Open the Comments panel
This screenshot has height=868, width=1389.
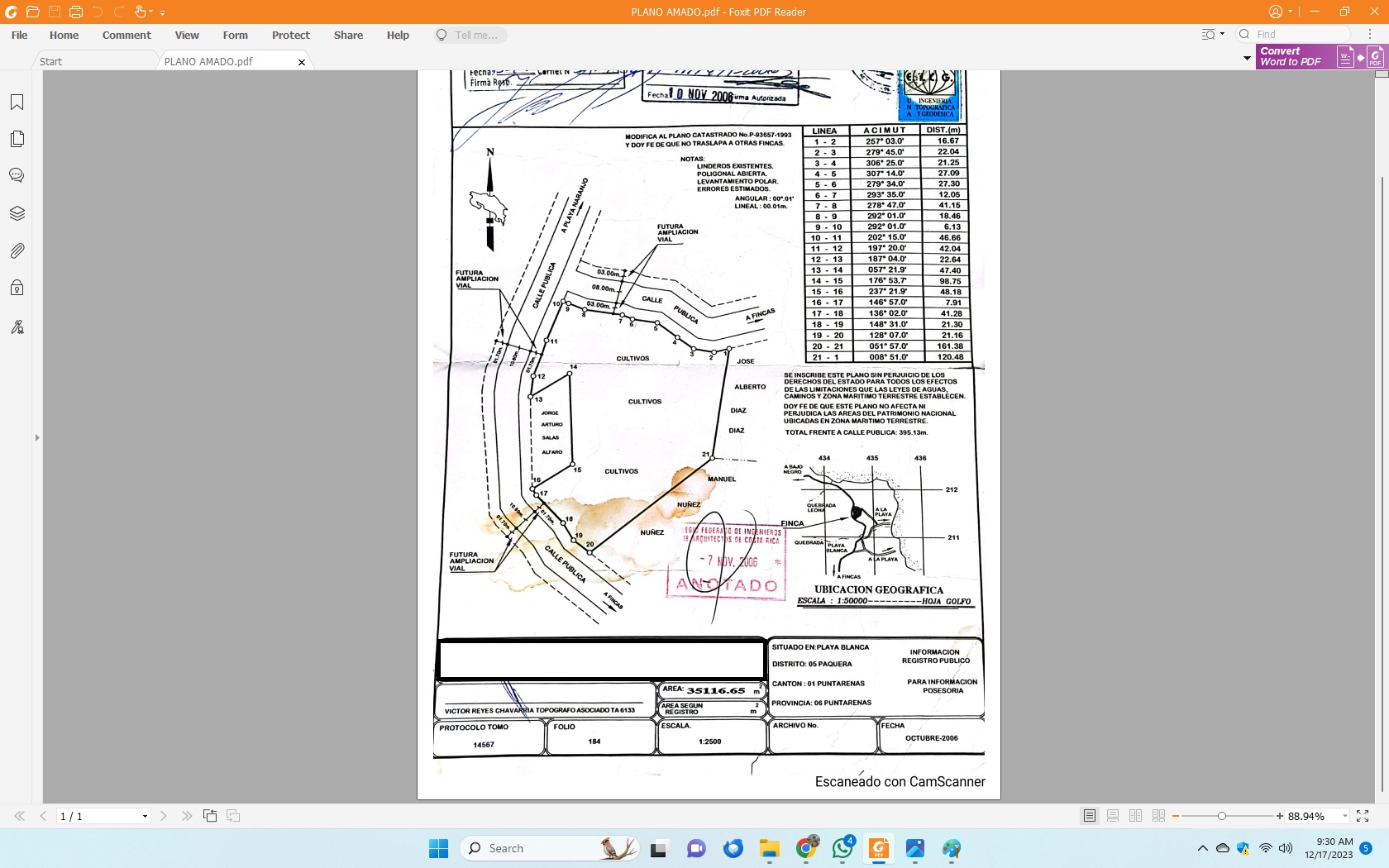(x=17, y=175)
